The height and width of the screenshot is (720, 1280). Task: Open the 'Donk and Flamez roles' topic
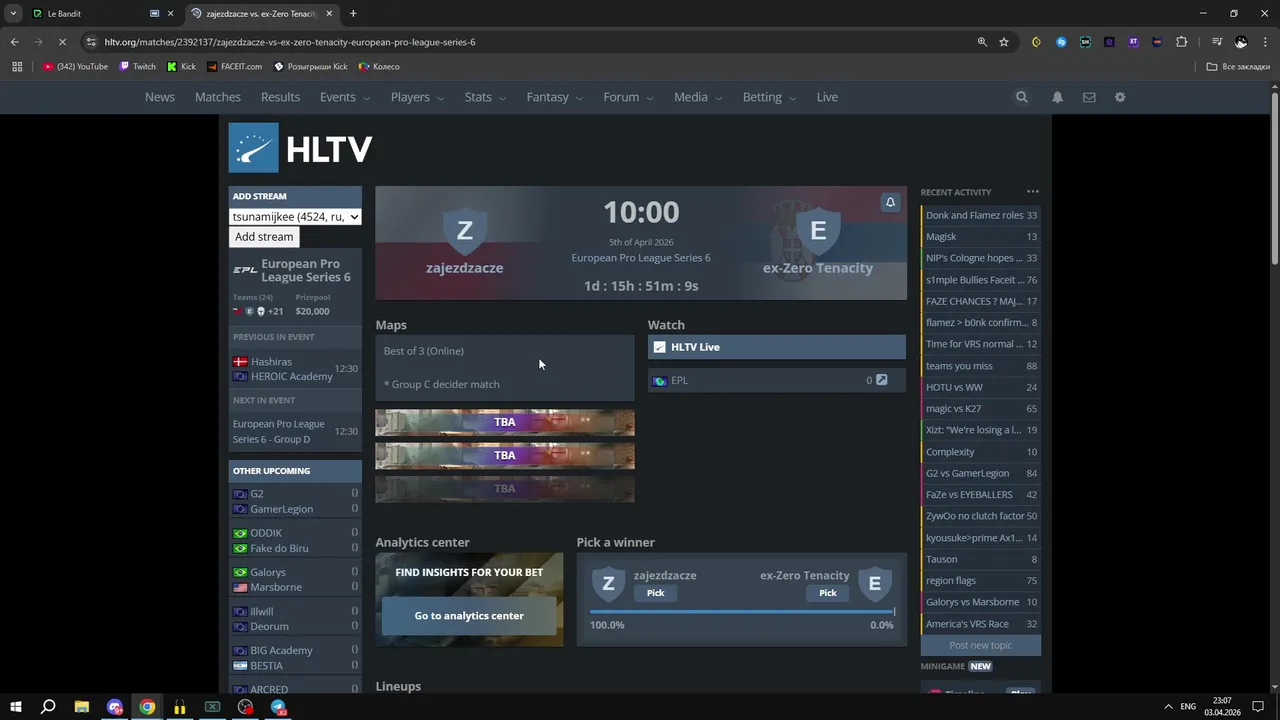(x=981, y=215)
